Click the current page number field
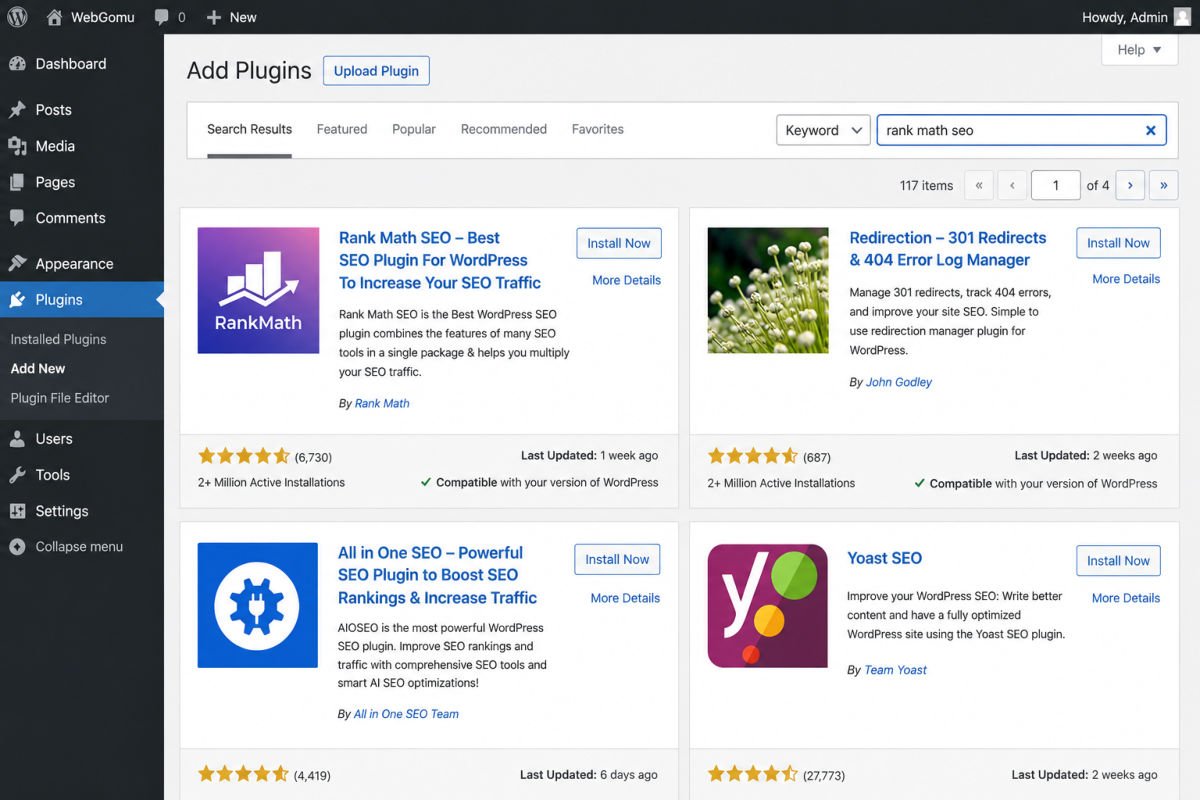Image resolution: width=1200 pixels, height=800 pixels. (x=1056, y=185)
